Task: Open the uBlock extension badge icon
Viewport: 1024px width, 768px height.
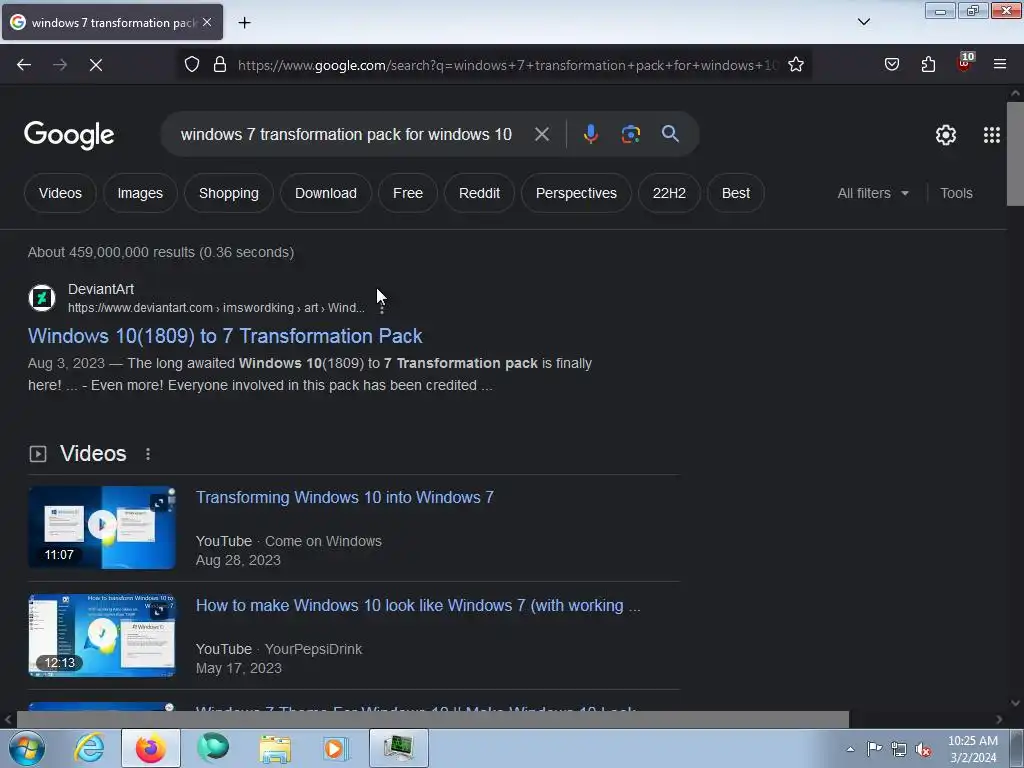Action: 965,63
